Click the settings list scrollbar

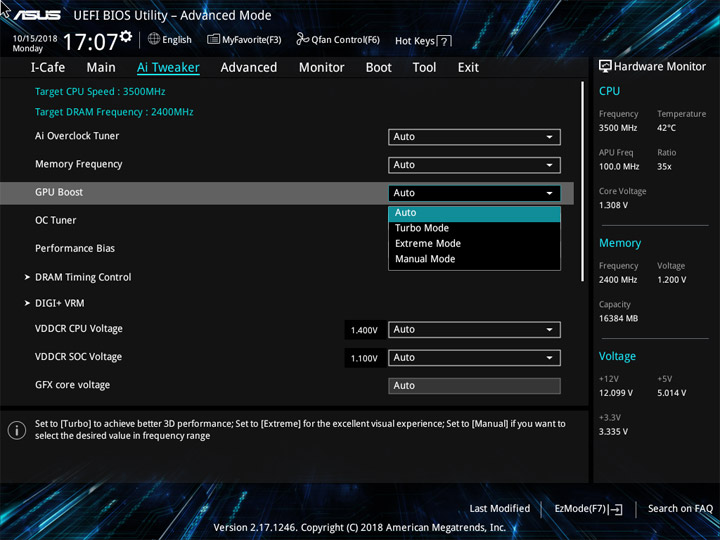[x=582, y=181]
